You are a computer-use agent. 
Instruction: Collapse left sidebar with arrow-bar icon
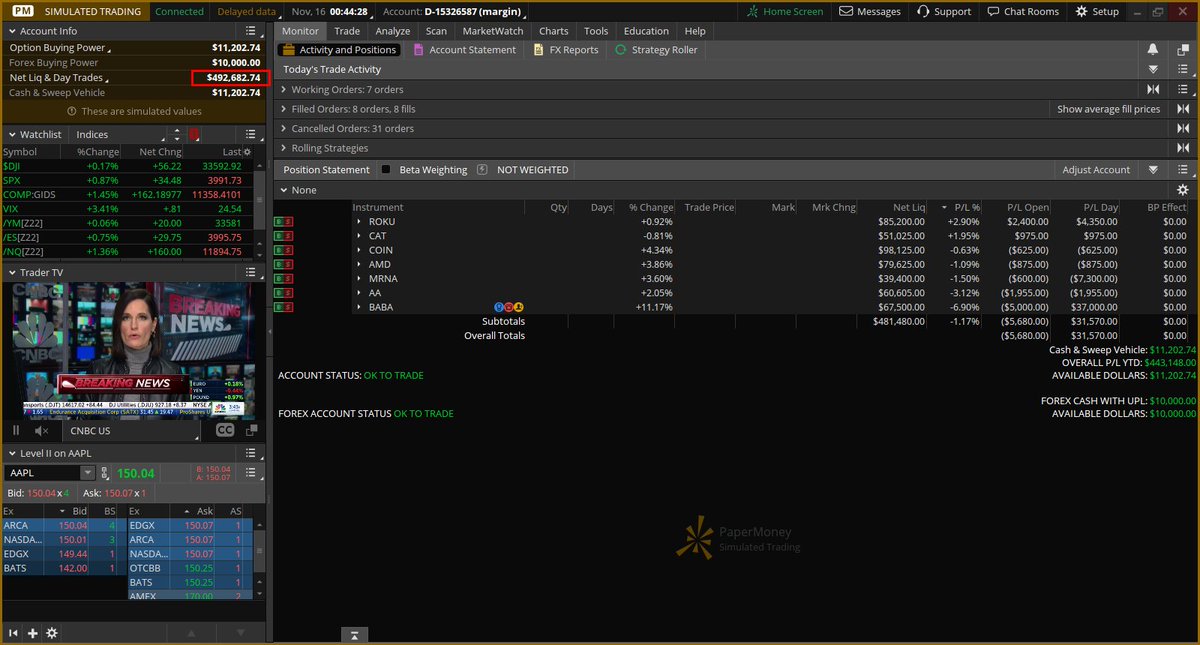pyautogui.click(x=14, y=633)
